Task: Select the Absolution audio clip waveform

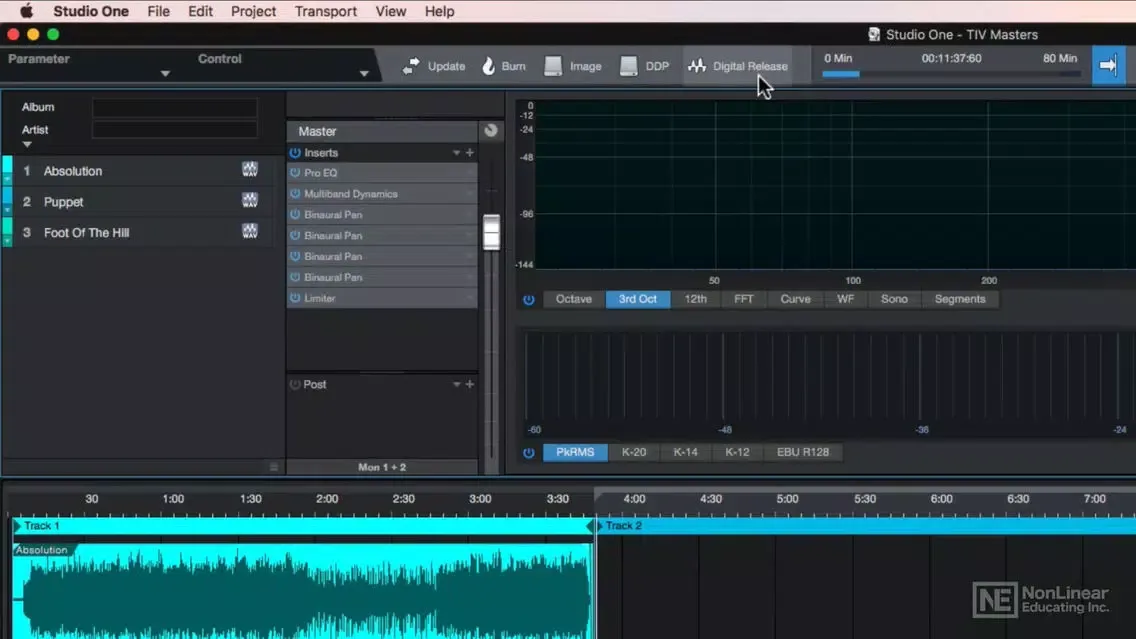Action: click(x=303, y=590)
